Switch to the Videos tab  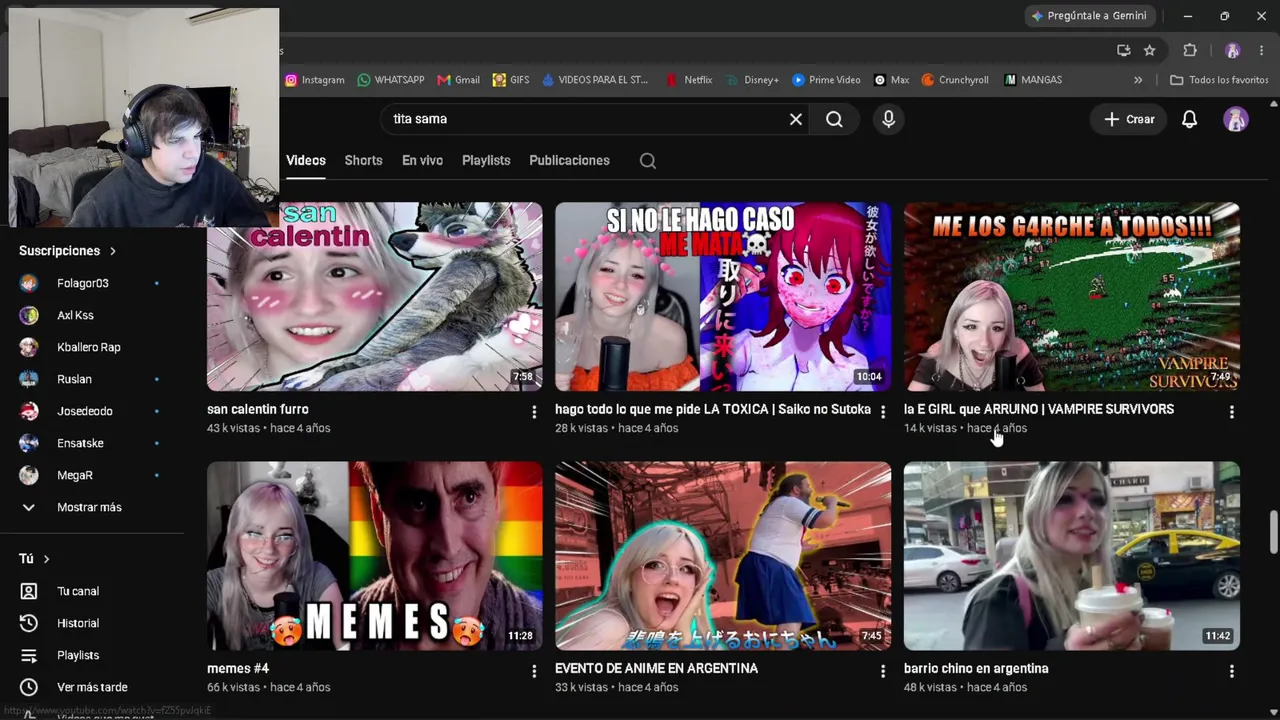[306, 160]
